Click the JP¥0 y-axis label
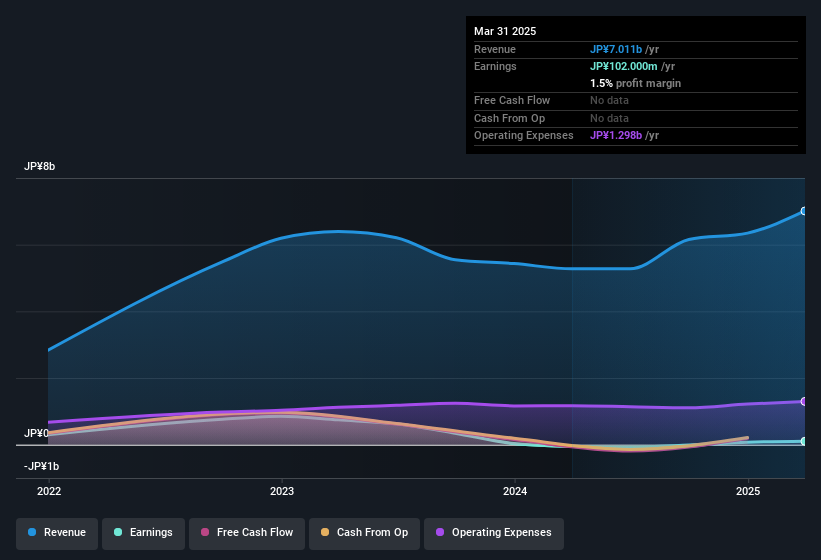Screen dimensions: 821x560 pos(36,433)
